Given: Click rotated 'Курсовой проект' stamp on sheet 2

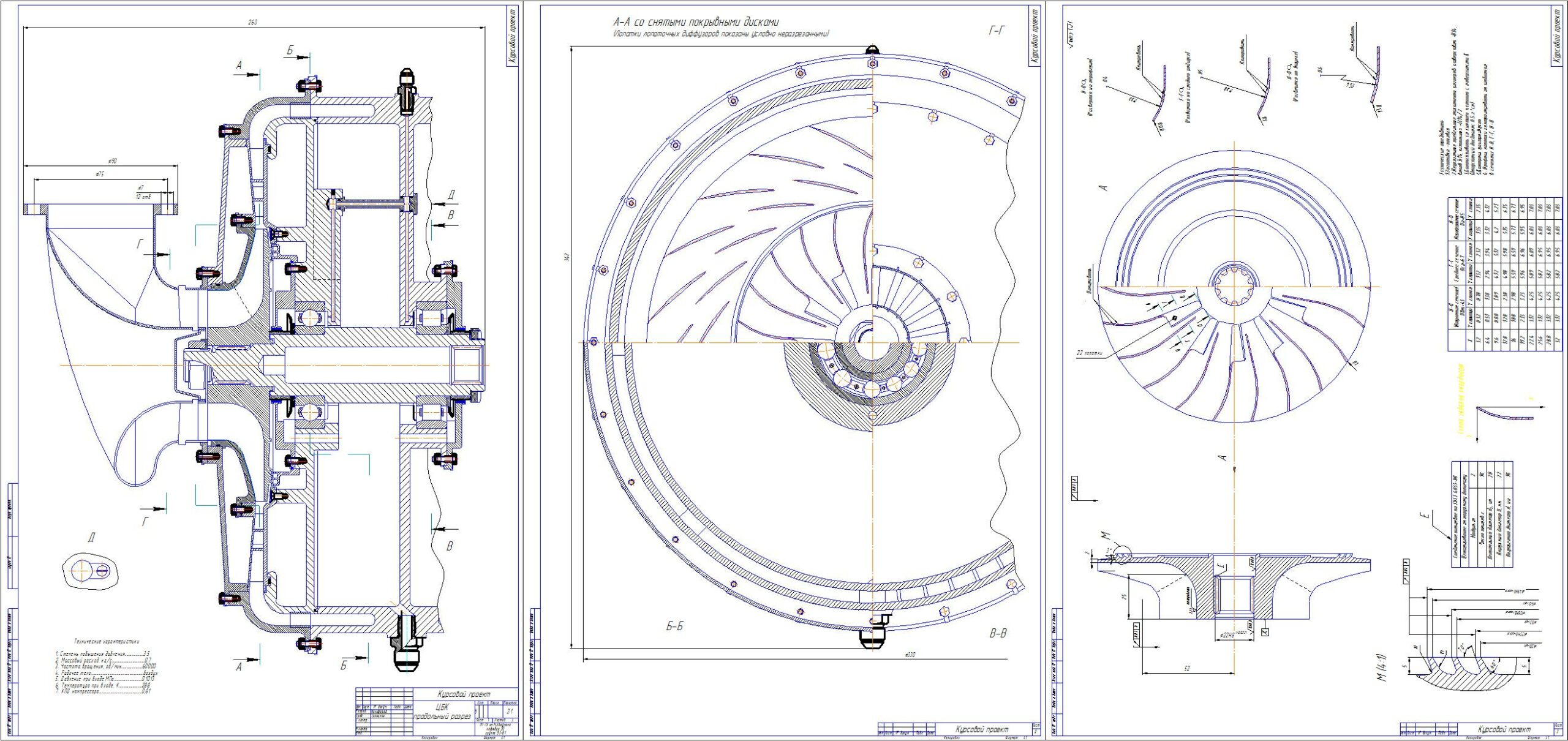Looking at the screenshot, I should click(1035, 36).
